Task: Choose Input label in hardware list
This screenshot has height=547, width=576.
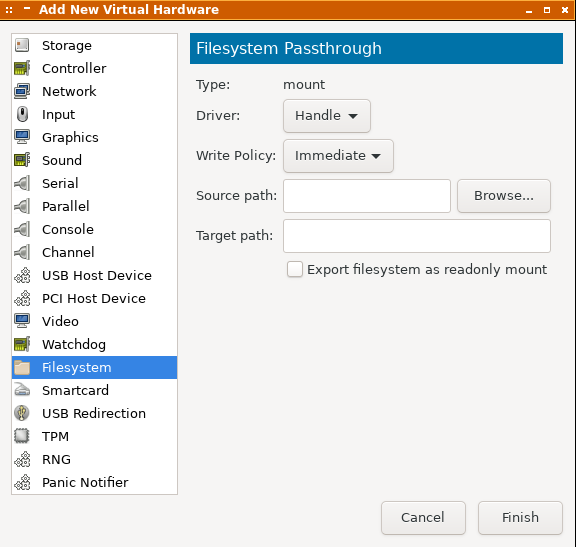Action: point(58,115)
